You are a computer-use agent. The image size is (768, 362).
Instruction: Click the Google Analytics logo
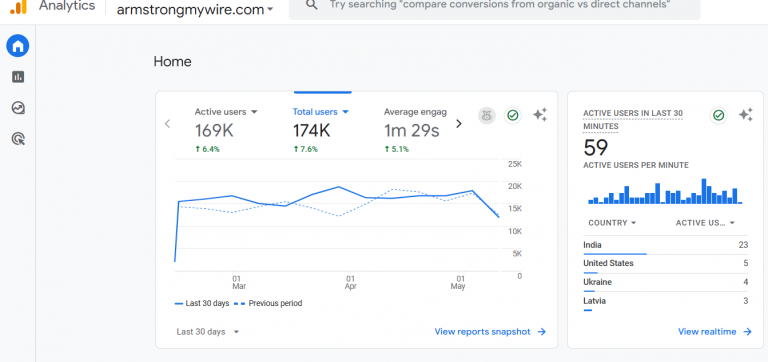tap(19, 6)
